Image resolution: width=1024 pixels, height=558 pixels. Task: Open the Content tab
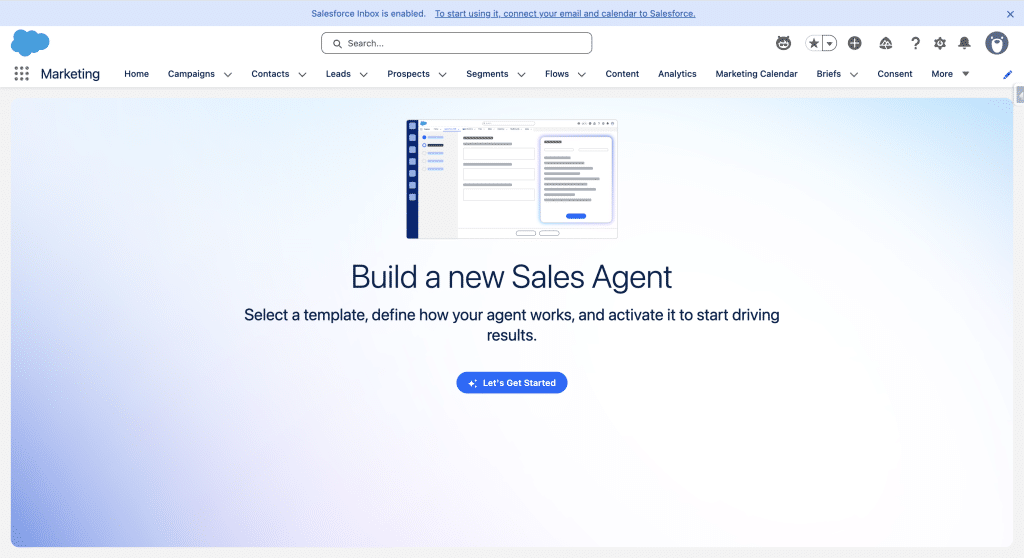click(622, 74)
